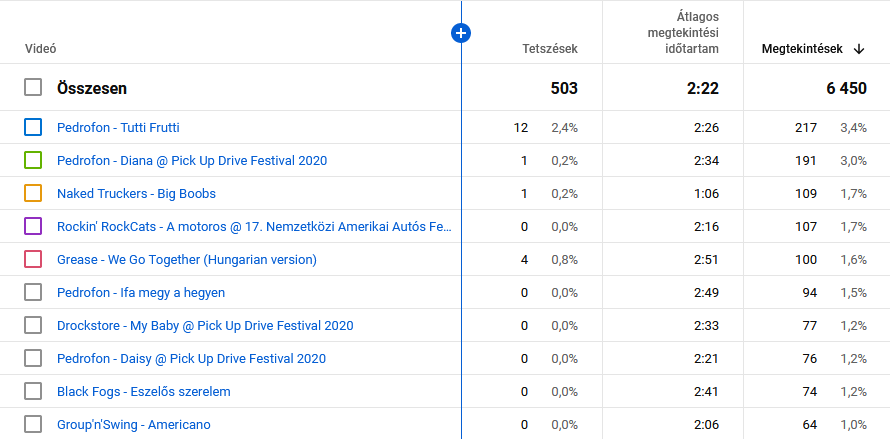The image size is (890, 439).
Task: Select the Drockstore - My Baby checkbox
Action: coord(33,325)
